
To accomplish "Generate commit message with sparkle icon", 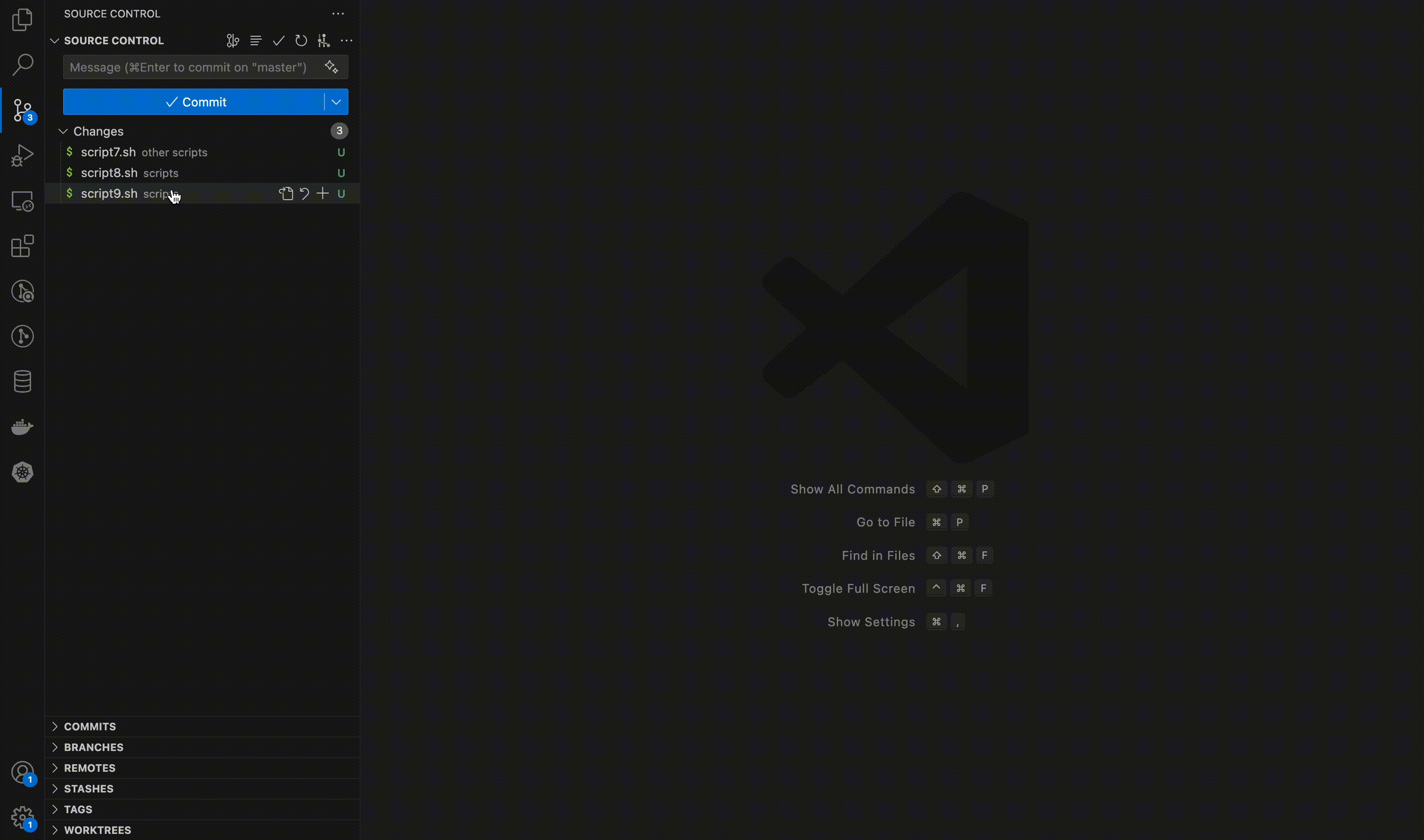I will [x=332, y=67].
